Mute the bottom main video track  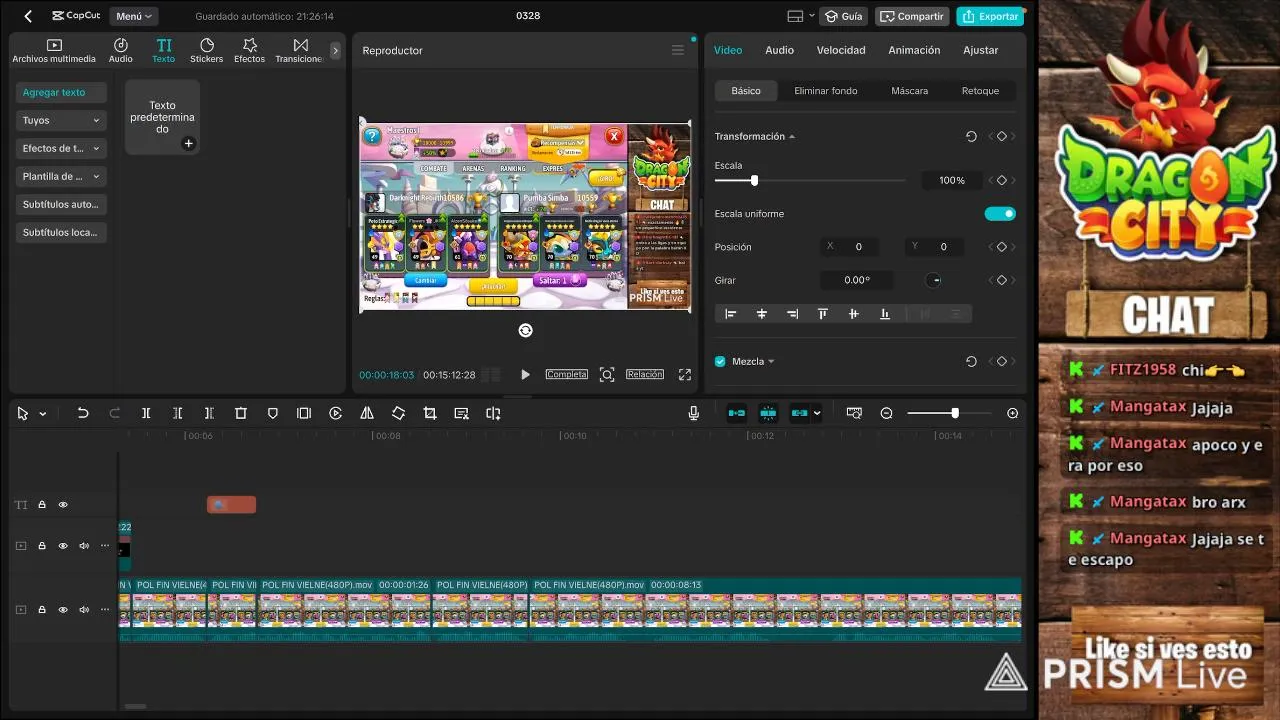pos(84,610)
